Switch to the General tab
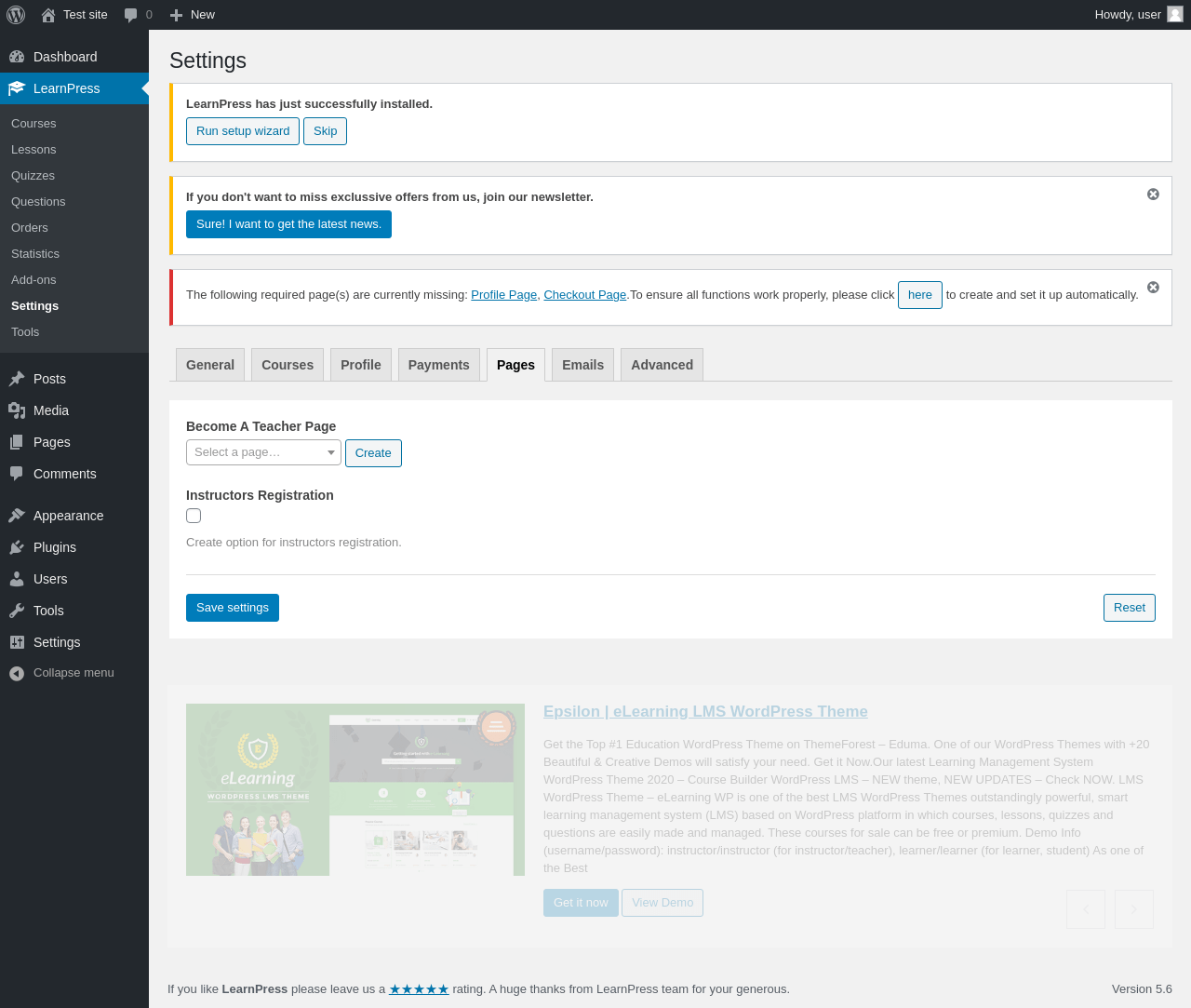 pyautogui.click(x=210, y=365)
